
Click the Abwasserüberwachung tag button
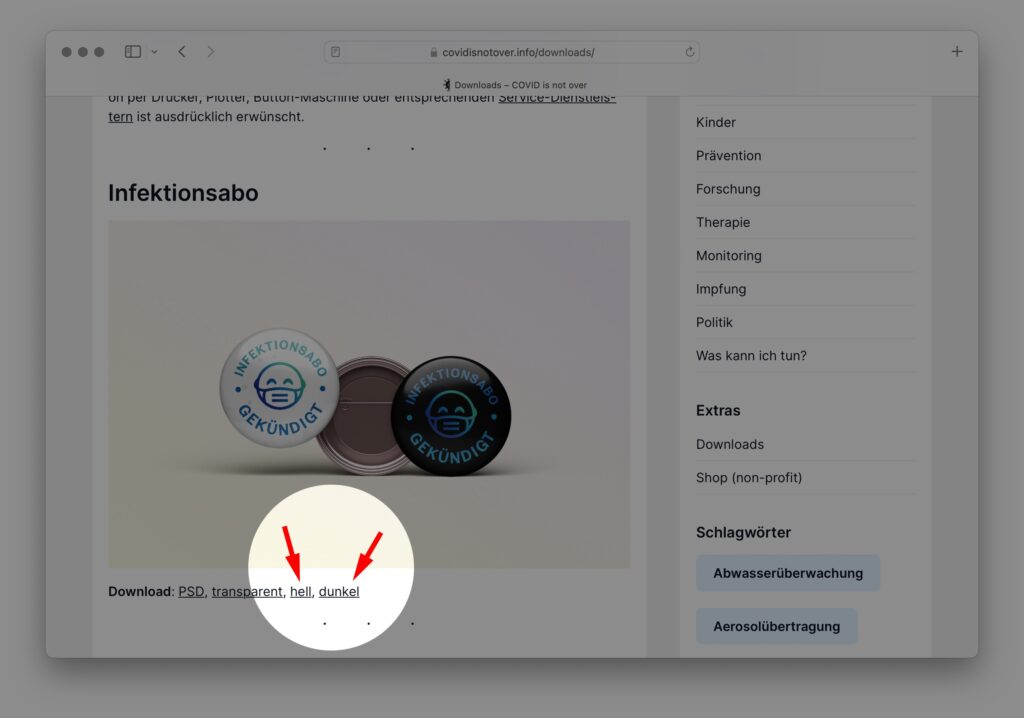pyautogui.click(x=788, y=574)
